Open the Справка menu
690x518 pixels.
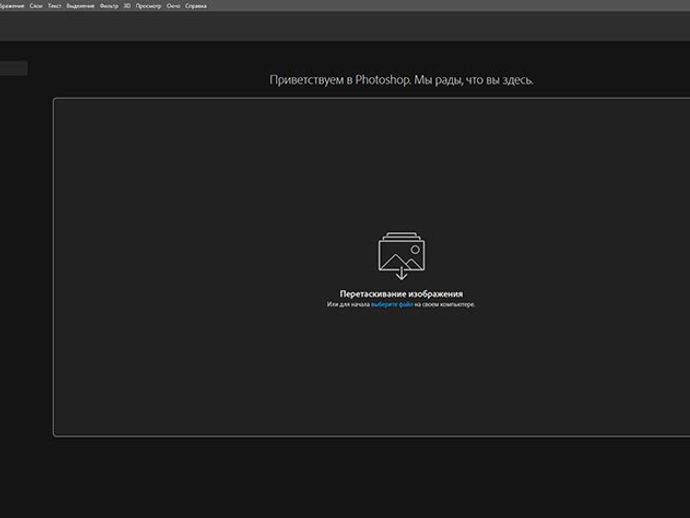(x=196, y=6)
